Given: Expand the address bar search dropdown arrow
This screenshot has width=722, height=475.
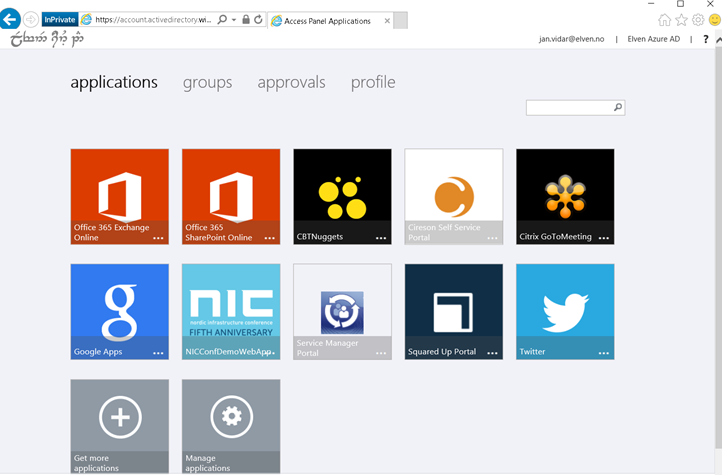Looking at the screenshot, I should (234, 20).
